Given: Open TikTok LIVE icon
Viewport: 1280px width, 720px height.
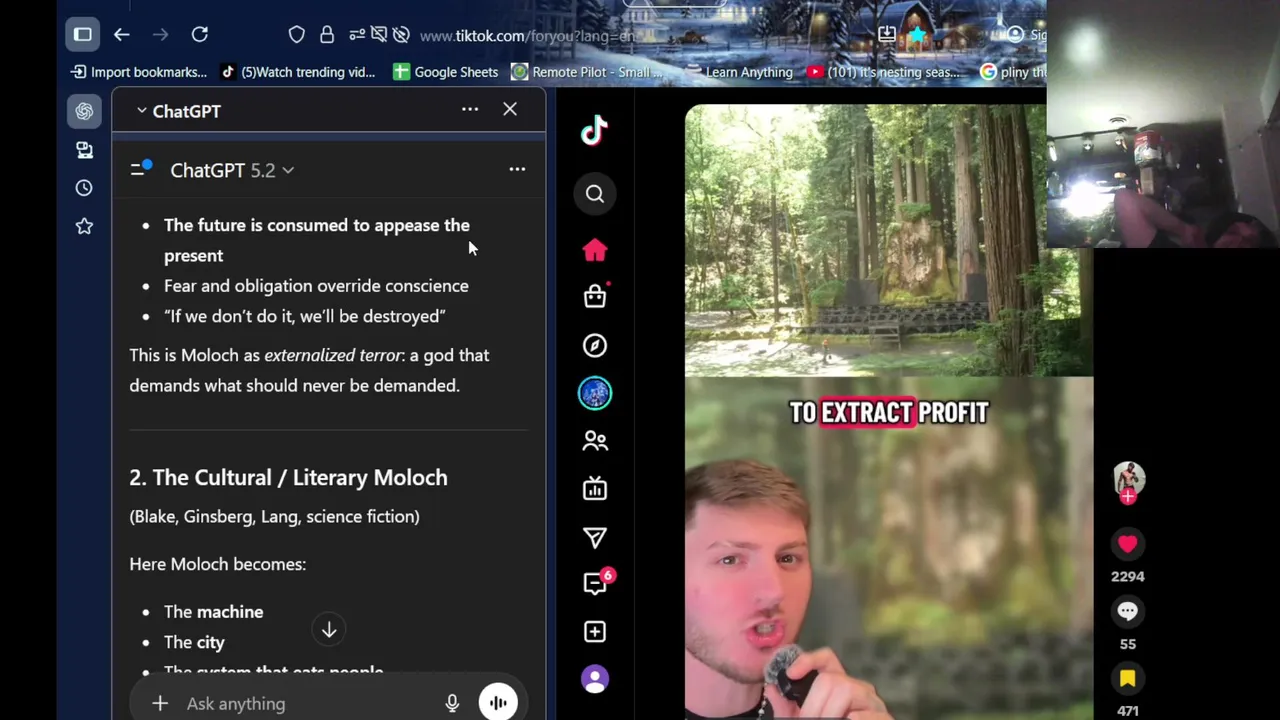Looking at the screenshot, I should [595, 489].
